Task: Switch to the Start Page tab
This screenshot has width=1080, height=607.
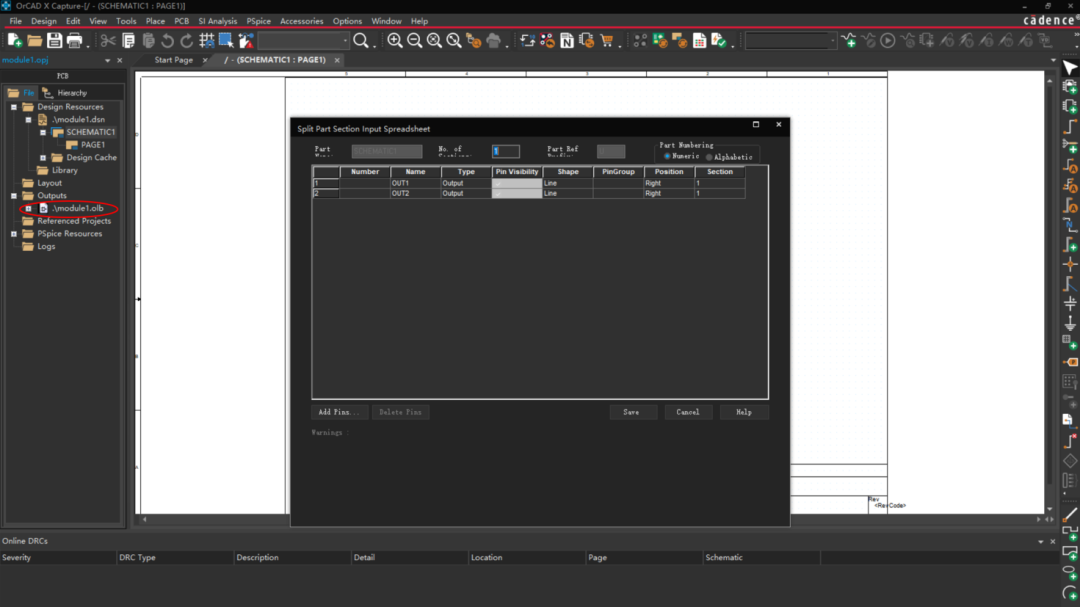Action: click(x=174, y=60)
